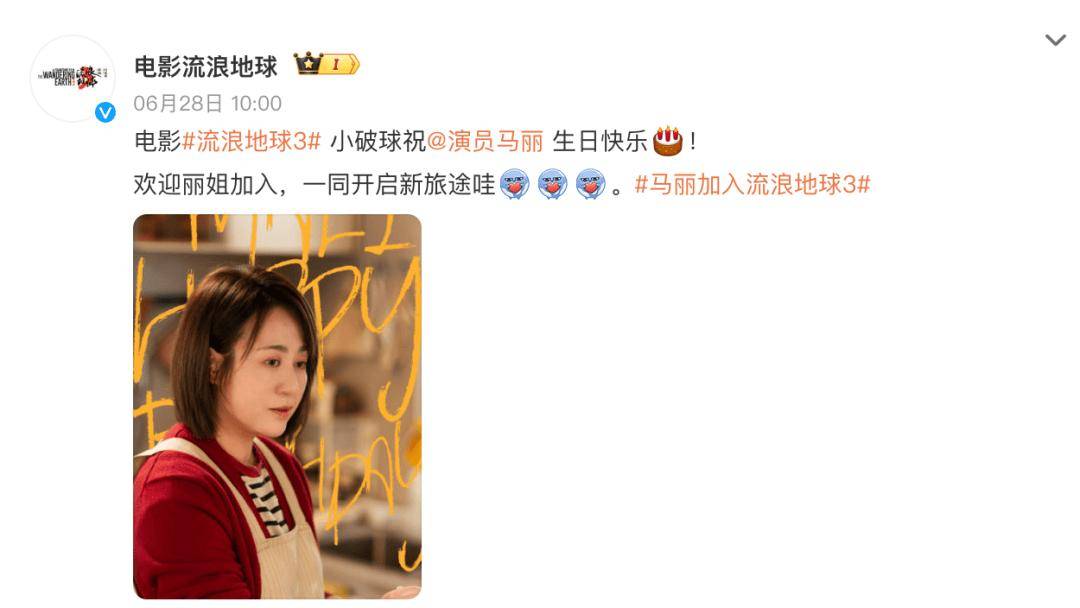Open the #马丽加入流浪地球3# hashtag

pyautogui.click(x=752, y=184)
